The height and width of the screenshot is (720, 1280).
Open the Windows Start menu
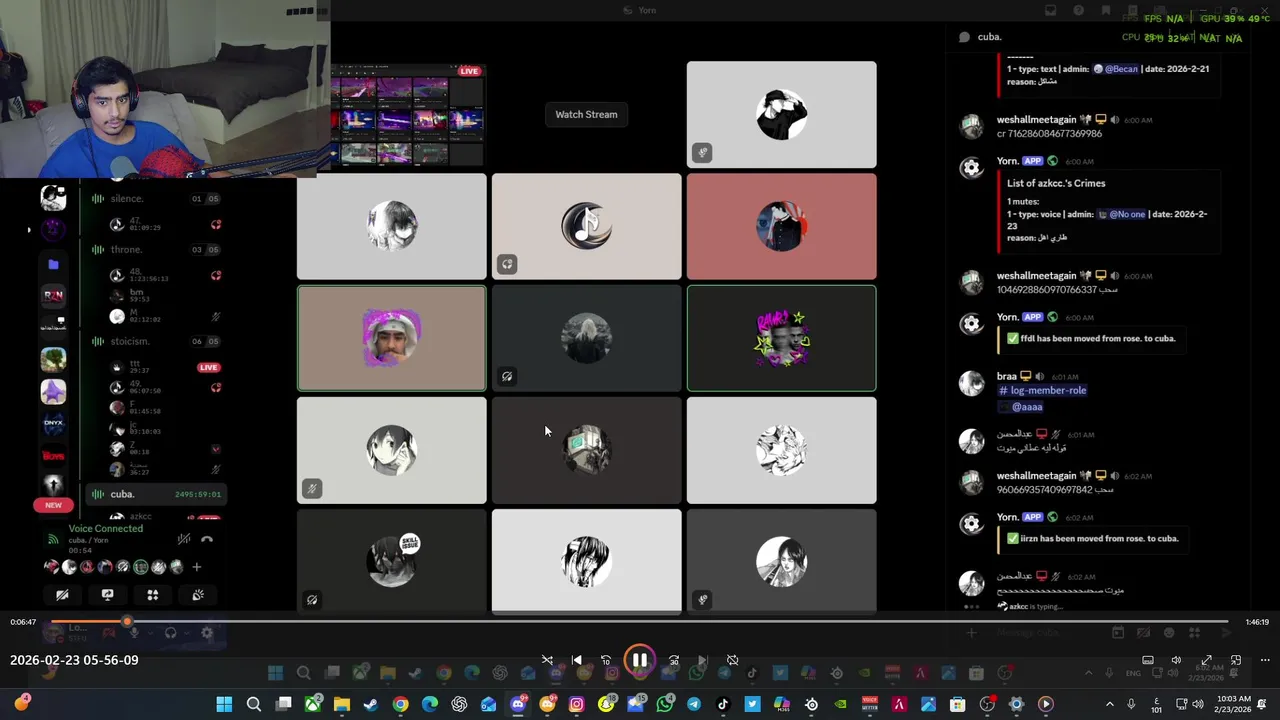224,705
